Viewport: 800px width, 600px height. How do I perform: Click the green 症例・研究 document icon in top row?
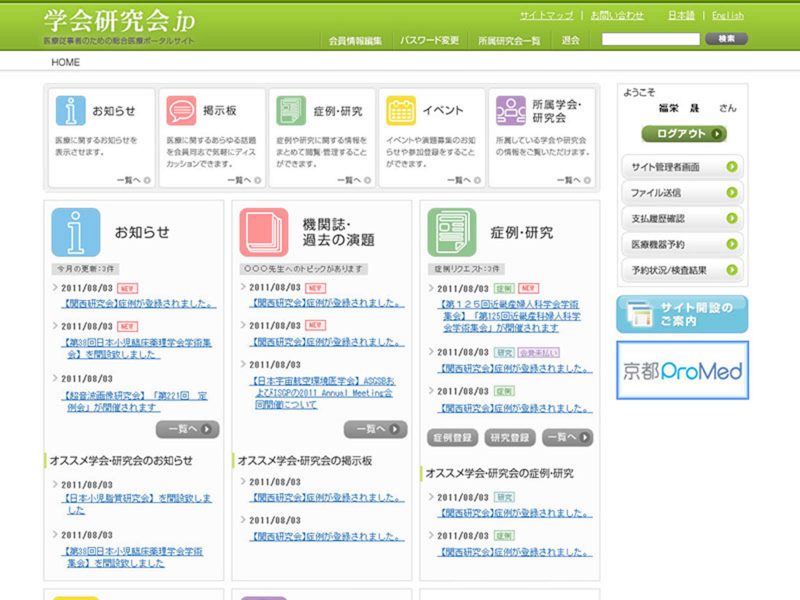291,110
